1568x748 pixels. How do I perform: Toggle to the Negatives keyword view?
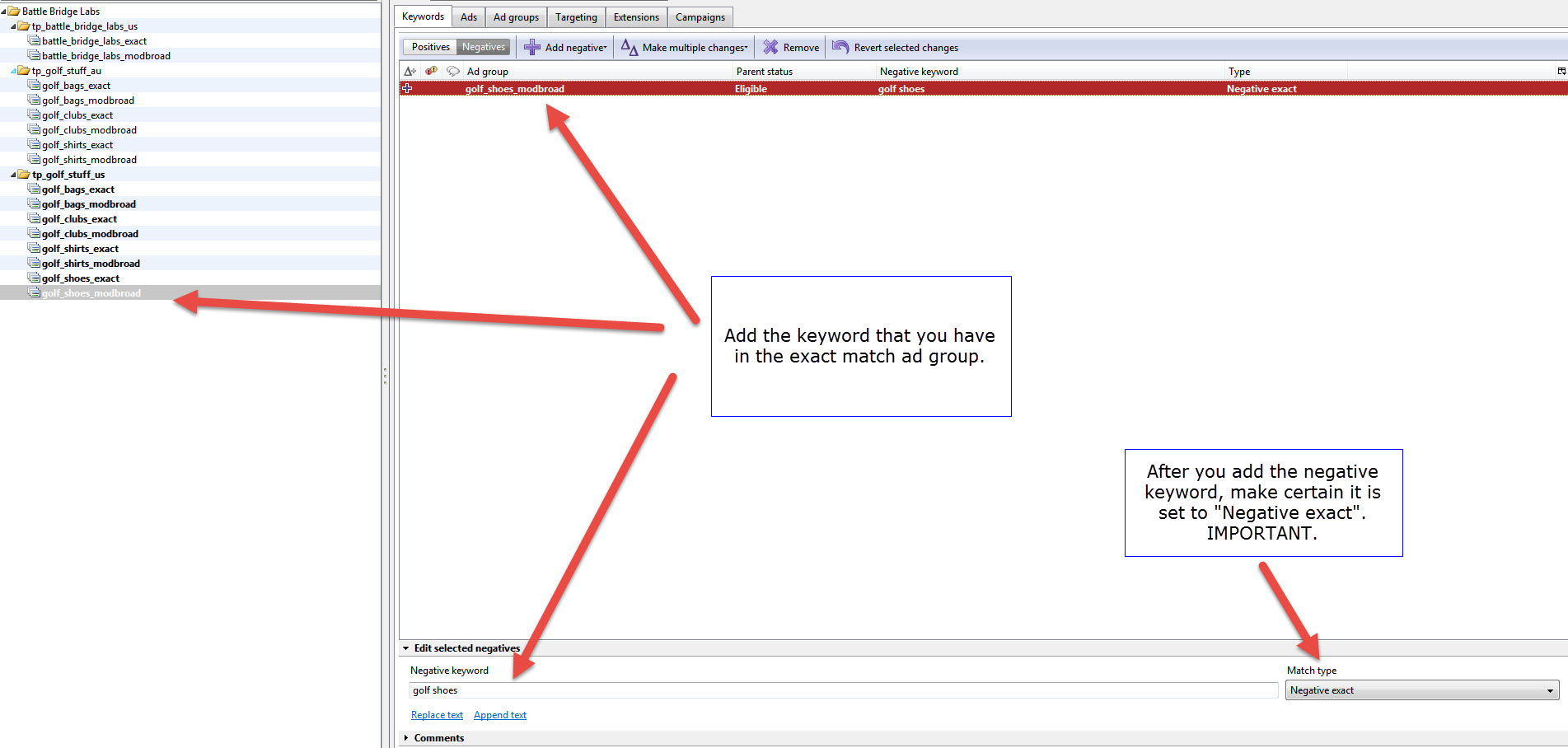484,48
